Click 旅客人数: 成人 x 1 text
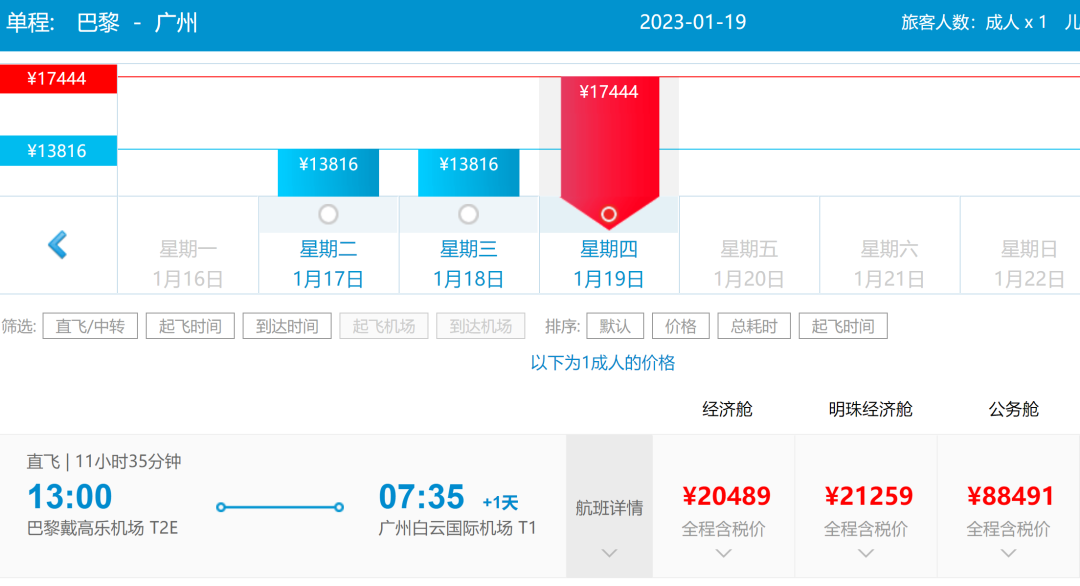Image resolution: width=1080 pixels, height=586 pixels. tap(974, 22)
